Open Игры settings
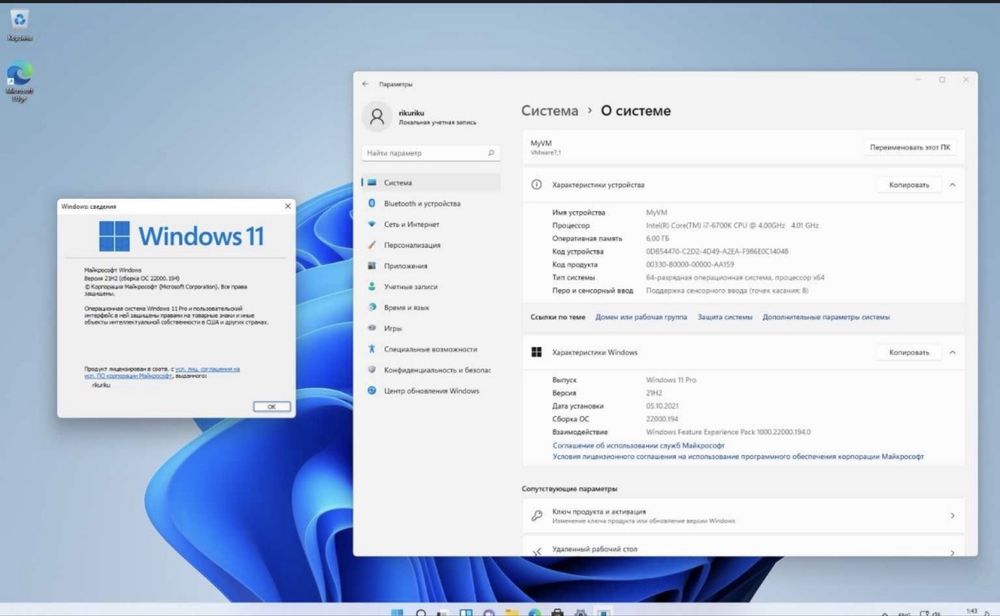1000x616 pixels. click(431, 328)
